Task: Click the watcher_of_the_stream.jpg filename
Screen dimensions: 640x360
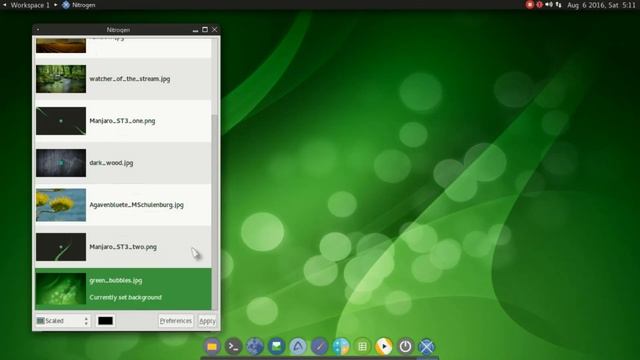Action: click(x=130, y=79)
